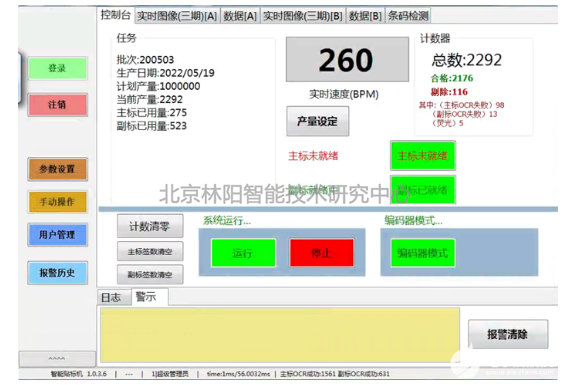The width and height of the screenshot is (569, 385).
Task: Click the green 副标已就绪 status indicator
Action: click(423, 190)
